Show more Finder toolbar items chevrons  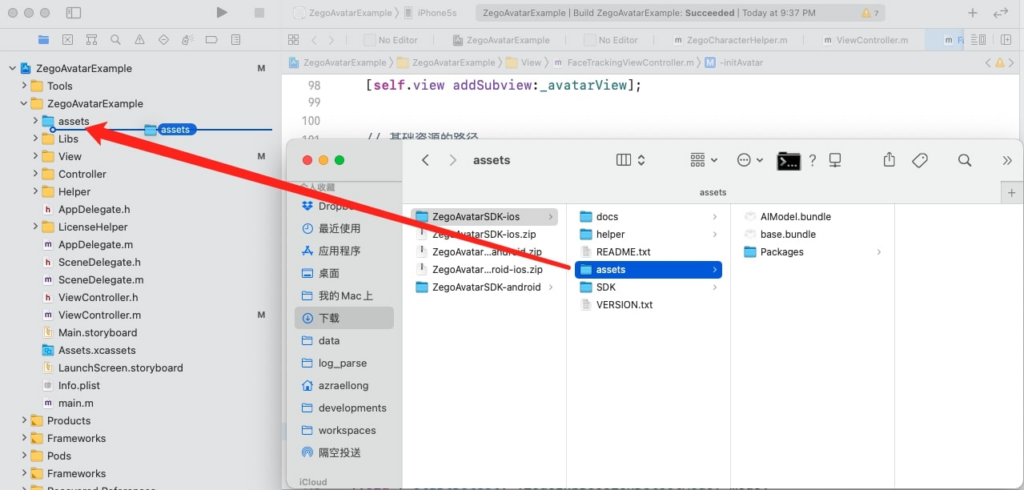click(1007, 160)
